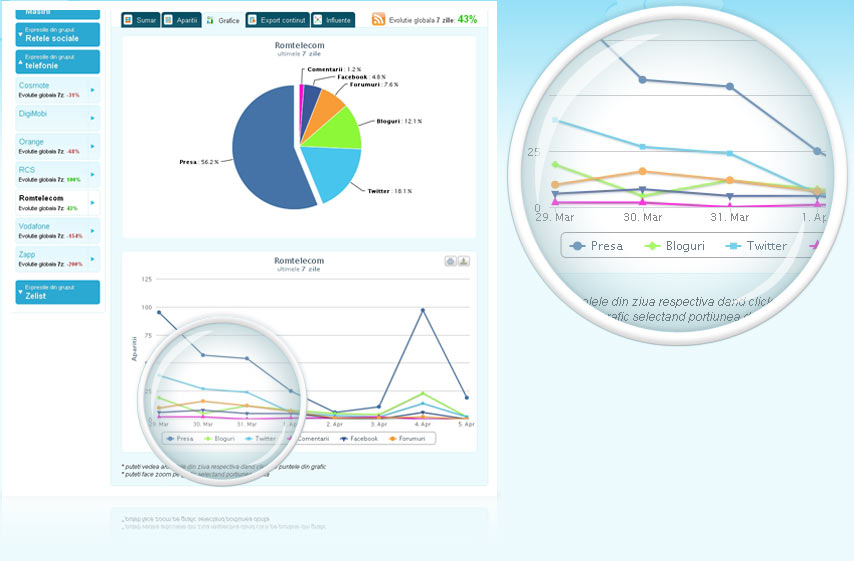Open the Sumar tab
The height and width of the screenshot is (561, 854).
tap(141, 20)
